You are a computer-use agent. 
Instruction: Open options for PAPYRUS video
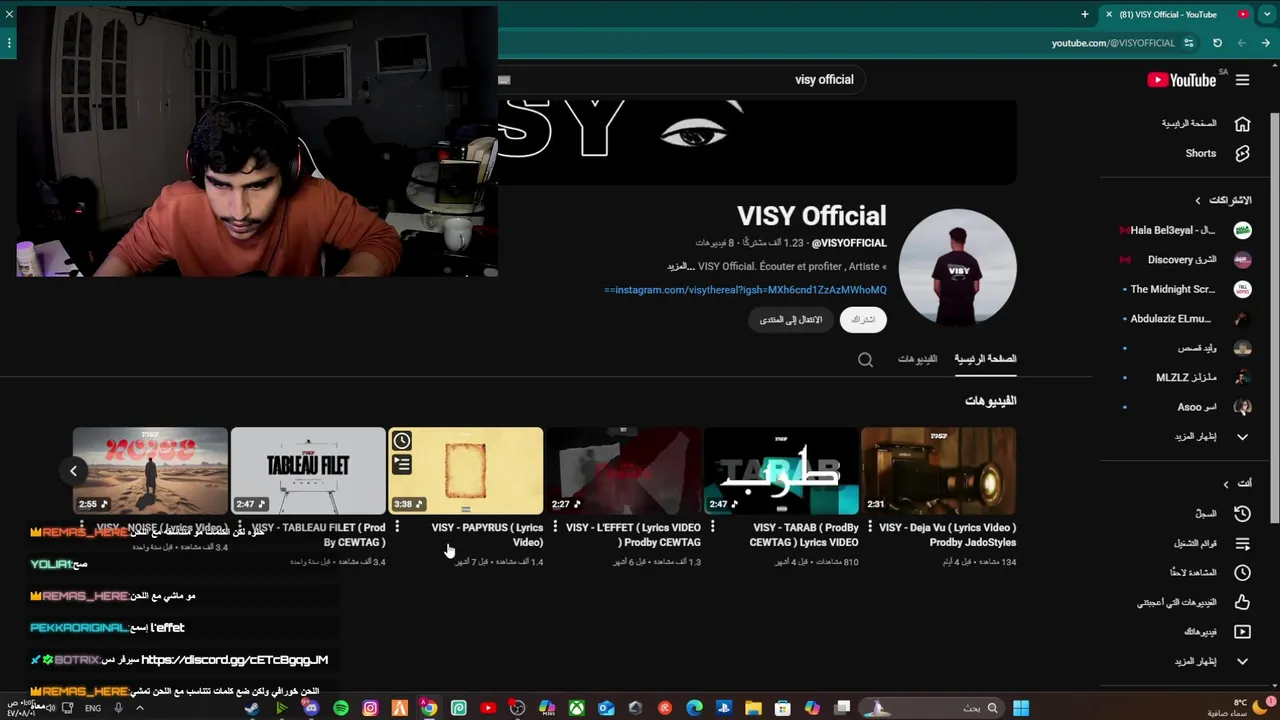coord(397,526)
